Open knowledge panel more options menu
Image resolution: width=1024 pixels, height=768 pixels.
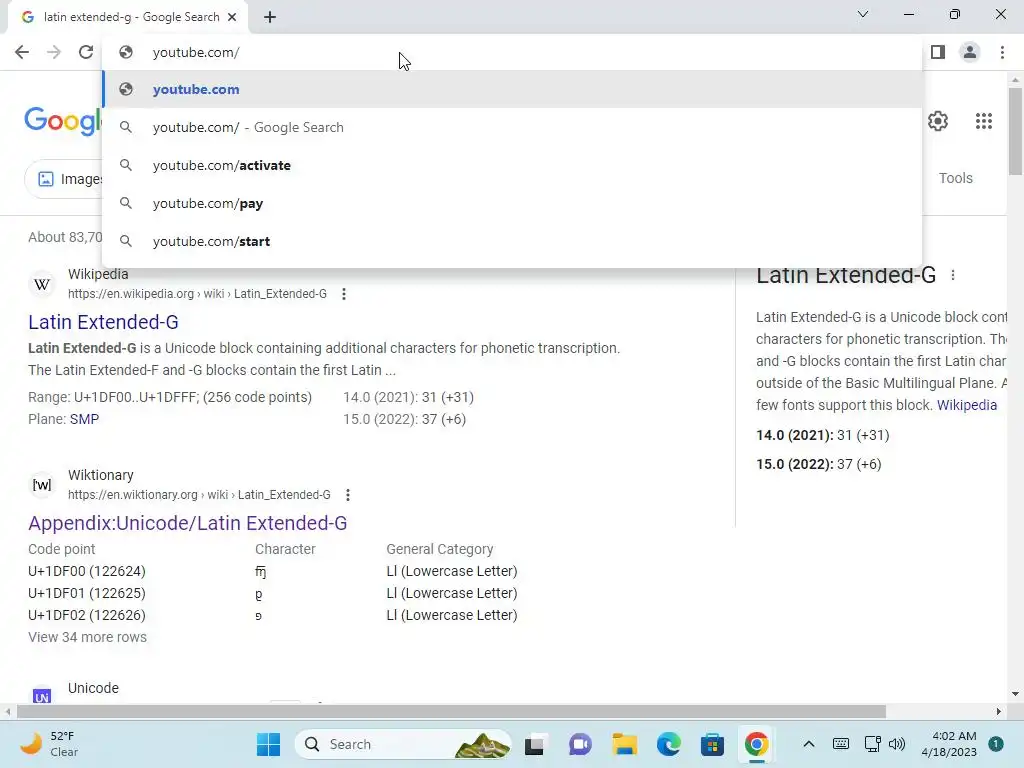coord(953,276)
